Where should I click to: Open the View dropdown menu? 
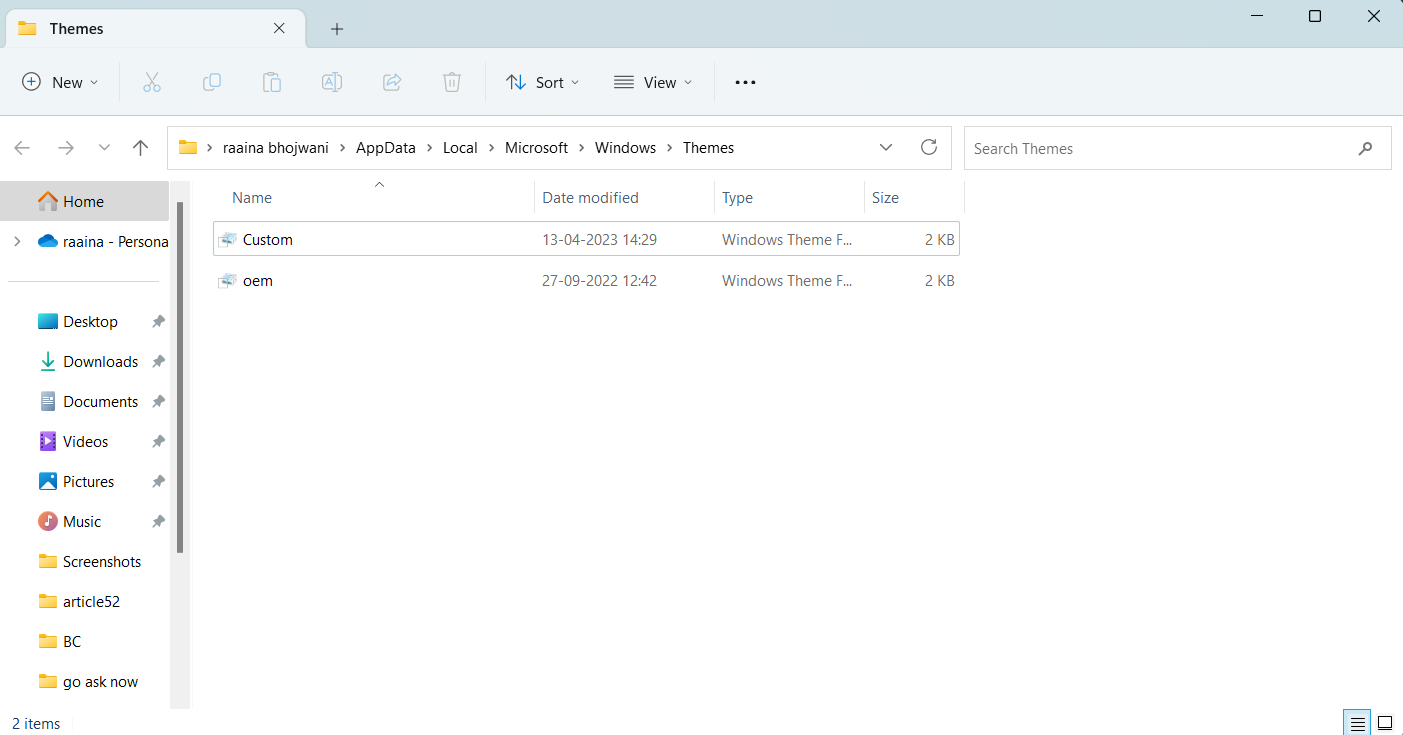coord(653,82)
